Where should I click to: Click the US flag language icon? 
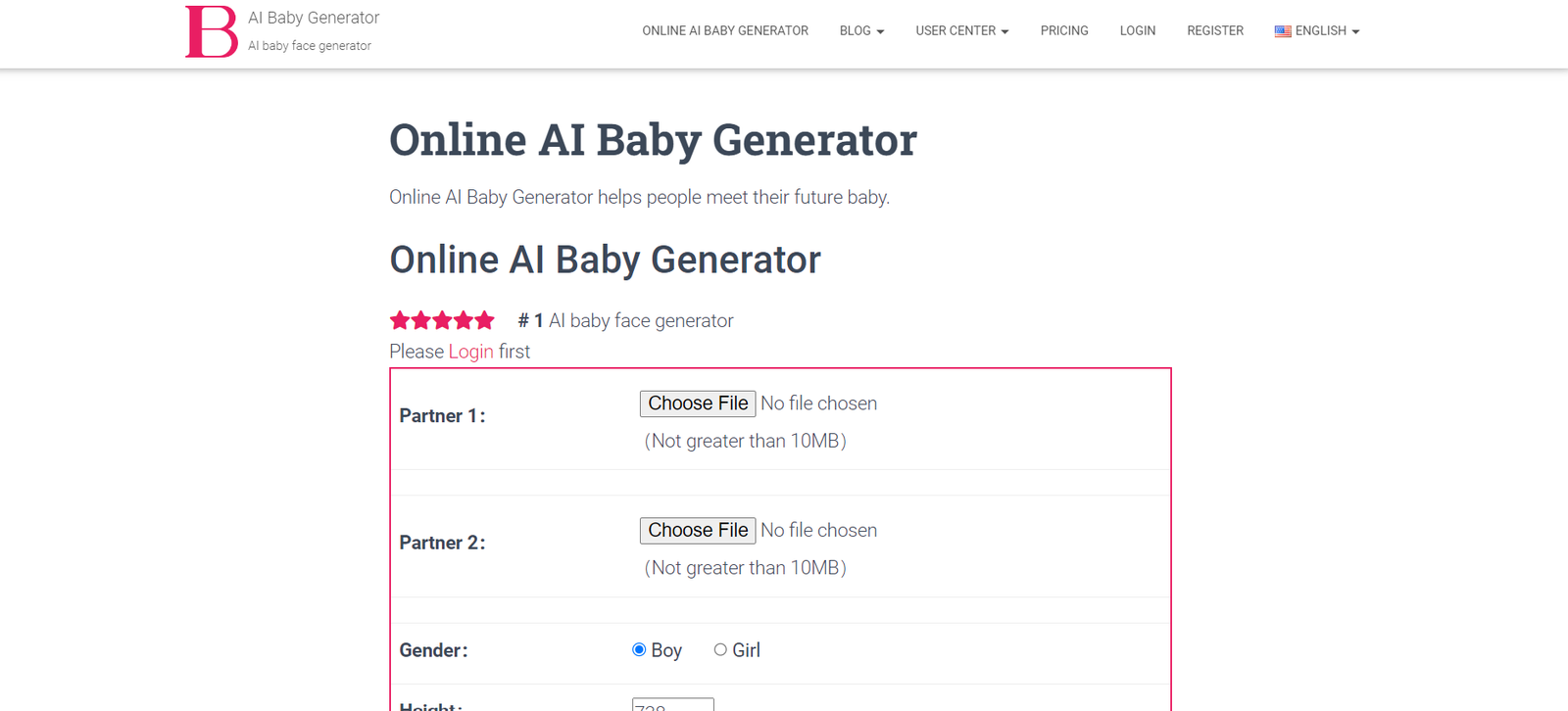pyautogui.click(x=1283, y=31)
